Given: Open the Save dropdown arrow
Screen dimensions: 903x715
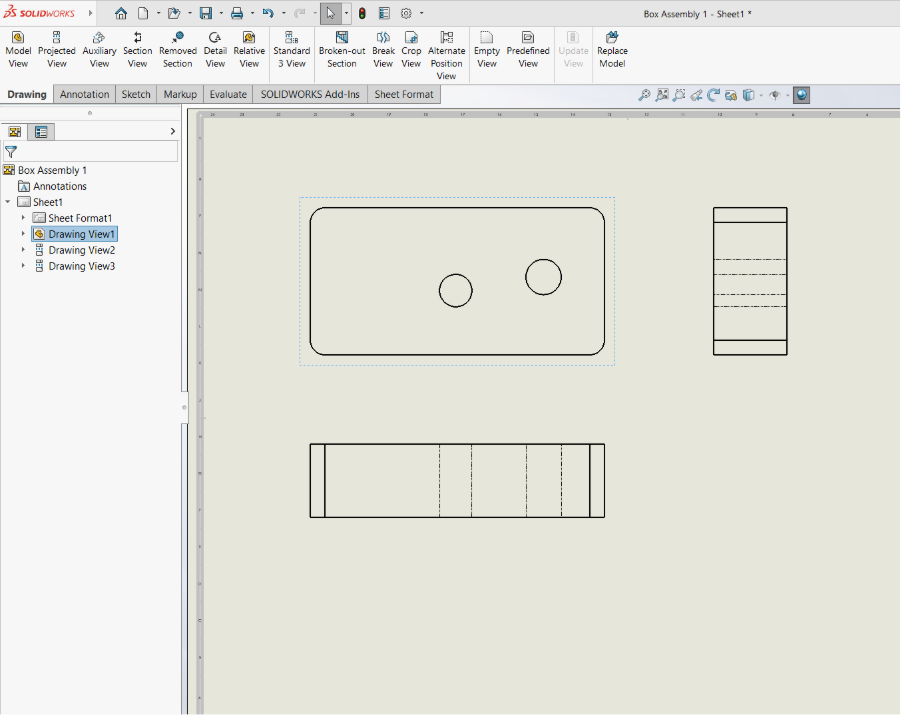Looking at the screenshot, I should 221,13.
